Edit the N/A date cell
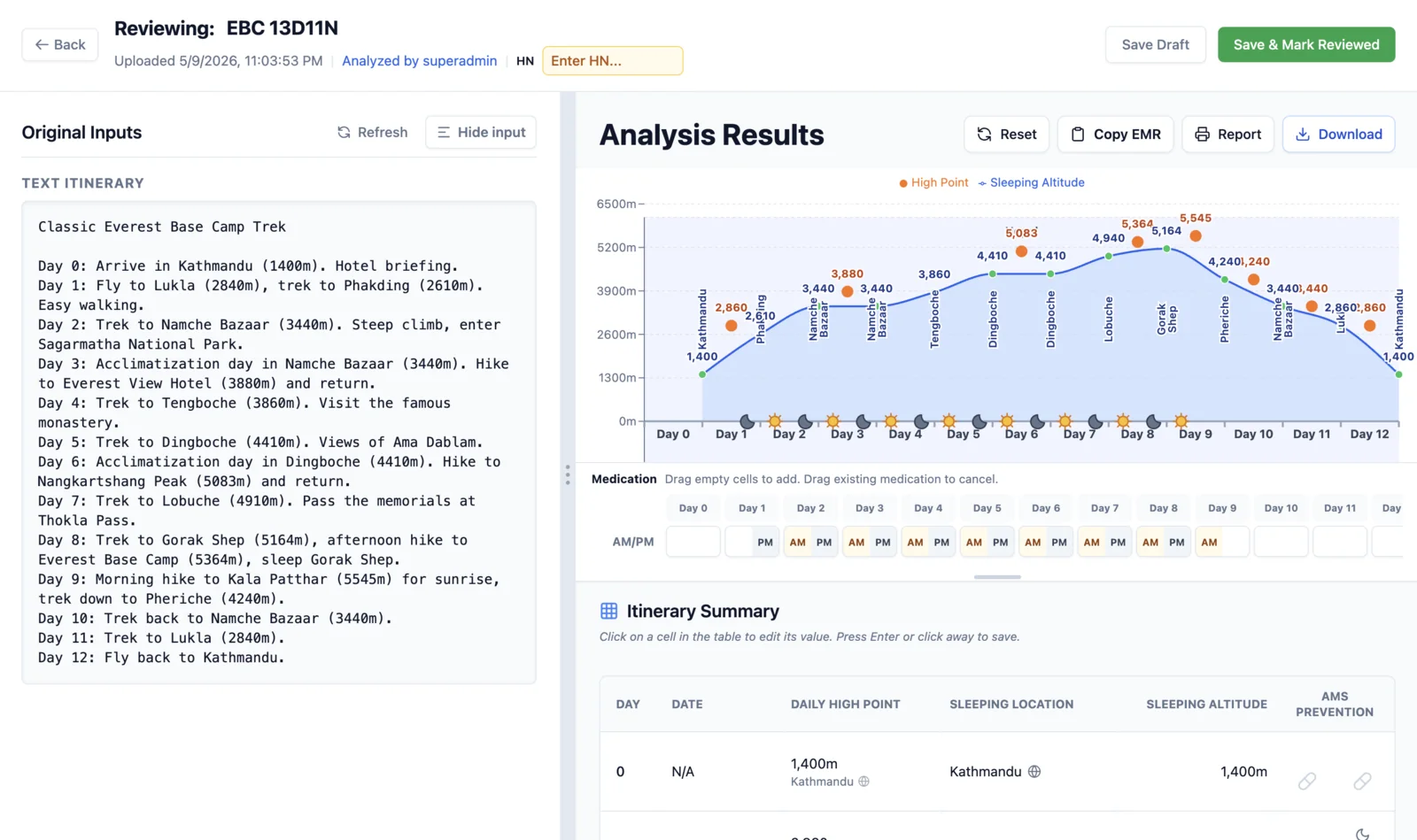 point(683,772)
